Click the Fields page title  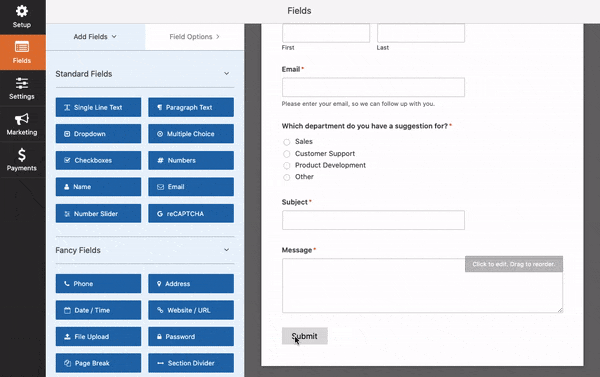pyautogui.click(x=299, y=11)
